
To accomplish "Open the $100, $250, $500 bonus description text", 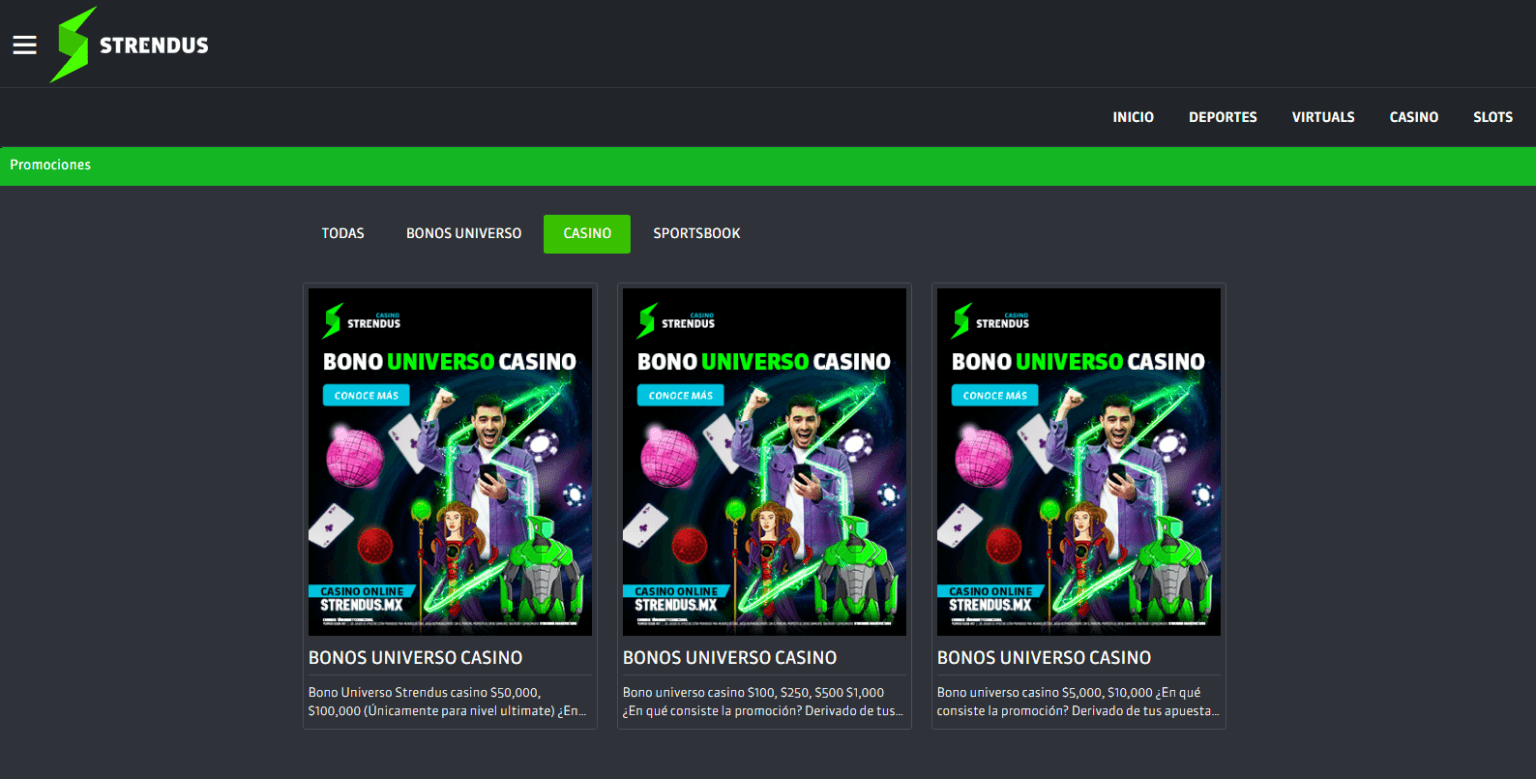I will [763, 700].
